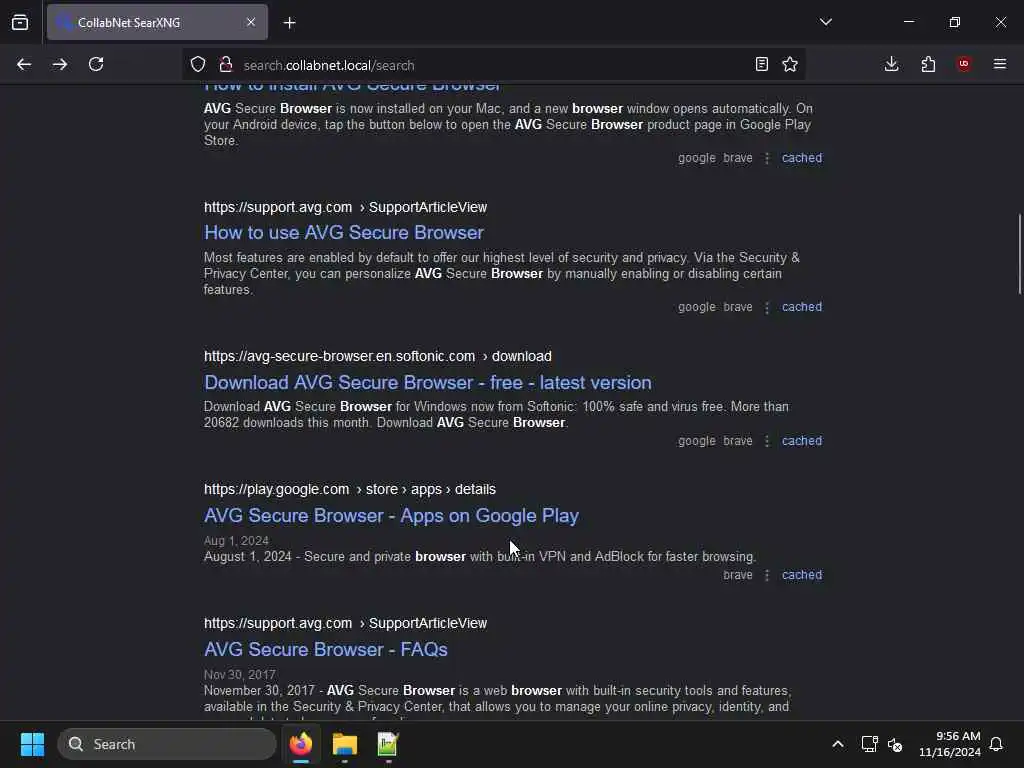Open Download AVG Secure Browser softonic result
This screenshot has width=1024, height=768.
click(x=428, y=382)
